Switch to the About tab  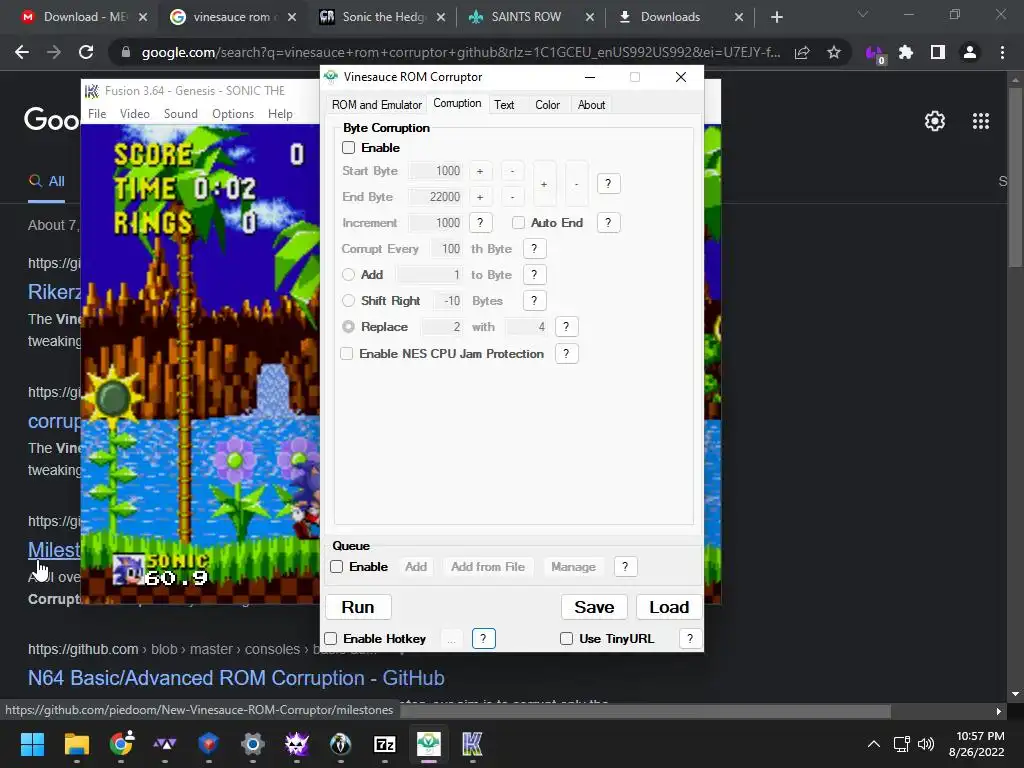coord(591,104)
